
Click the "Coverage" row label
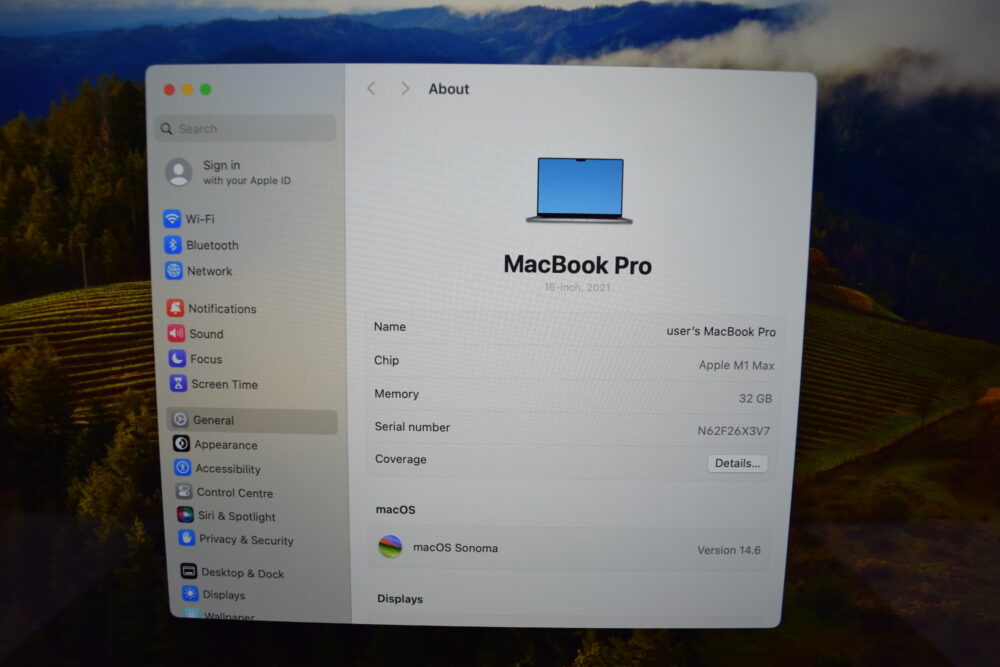pyautogui.click(x=401, y=458)
